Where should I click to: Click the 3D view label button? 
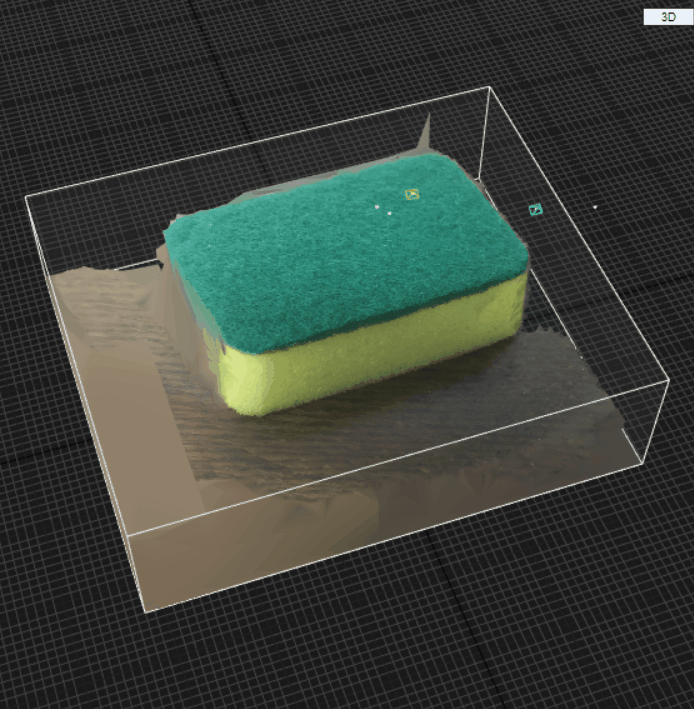click(x=668, y=17)
